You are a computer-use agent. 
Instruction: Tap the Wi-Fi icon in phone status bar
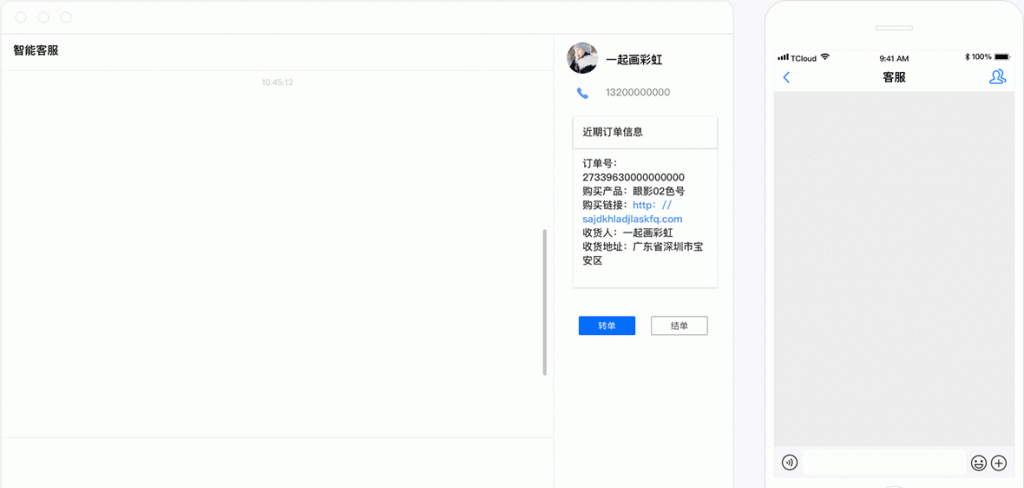click(825, 57)
